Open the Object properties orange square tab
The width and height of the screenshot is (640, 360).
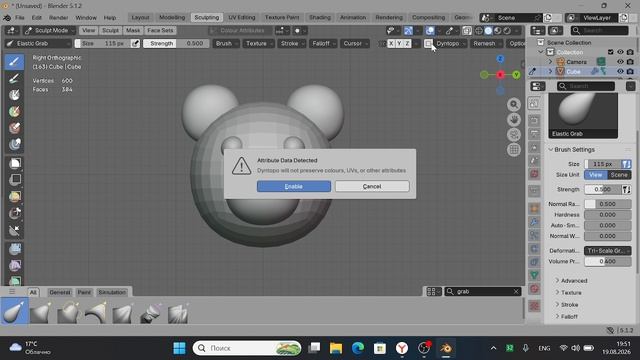534,209
